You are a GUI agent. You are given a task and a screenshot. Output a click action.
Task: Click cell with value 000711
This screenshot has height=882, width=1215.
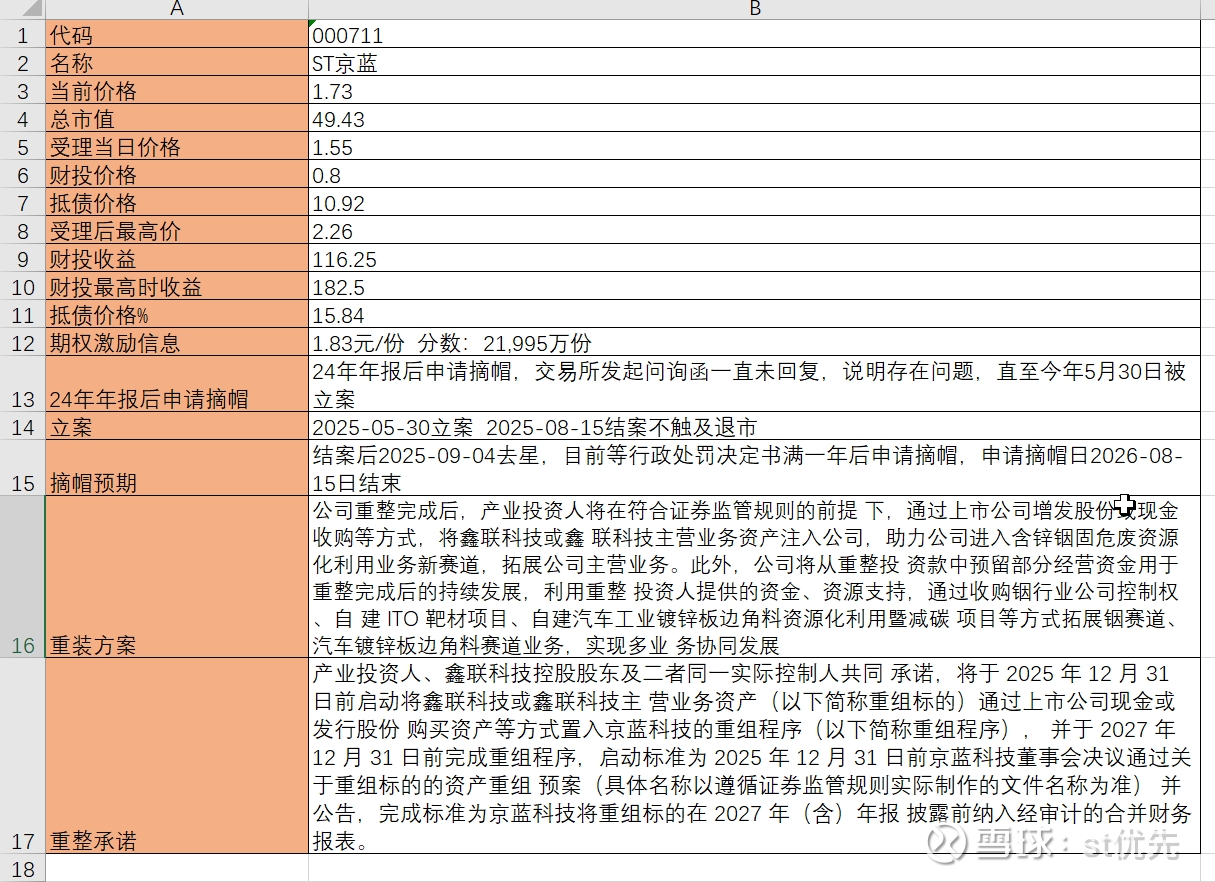755,34
